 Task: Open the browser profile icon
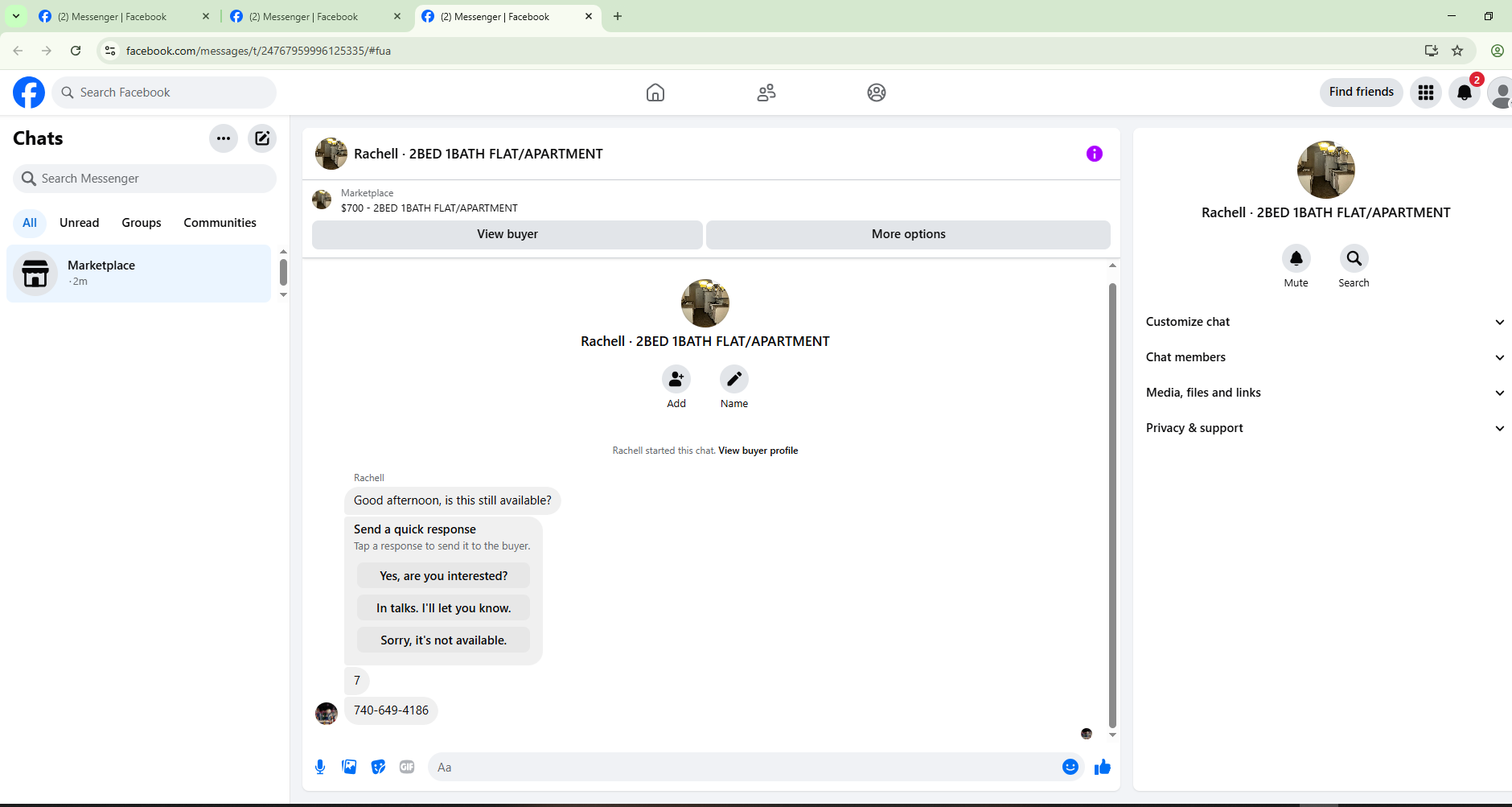pyautogui.click(x=1498, y=51)
